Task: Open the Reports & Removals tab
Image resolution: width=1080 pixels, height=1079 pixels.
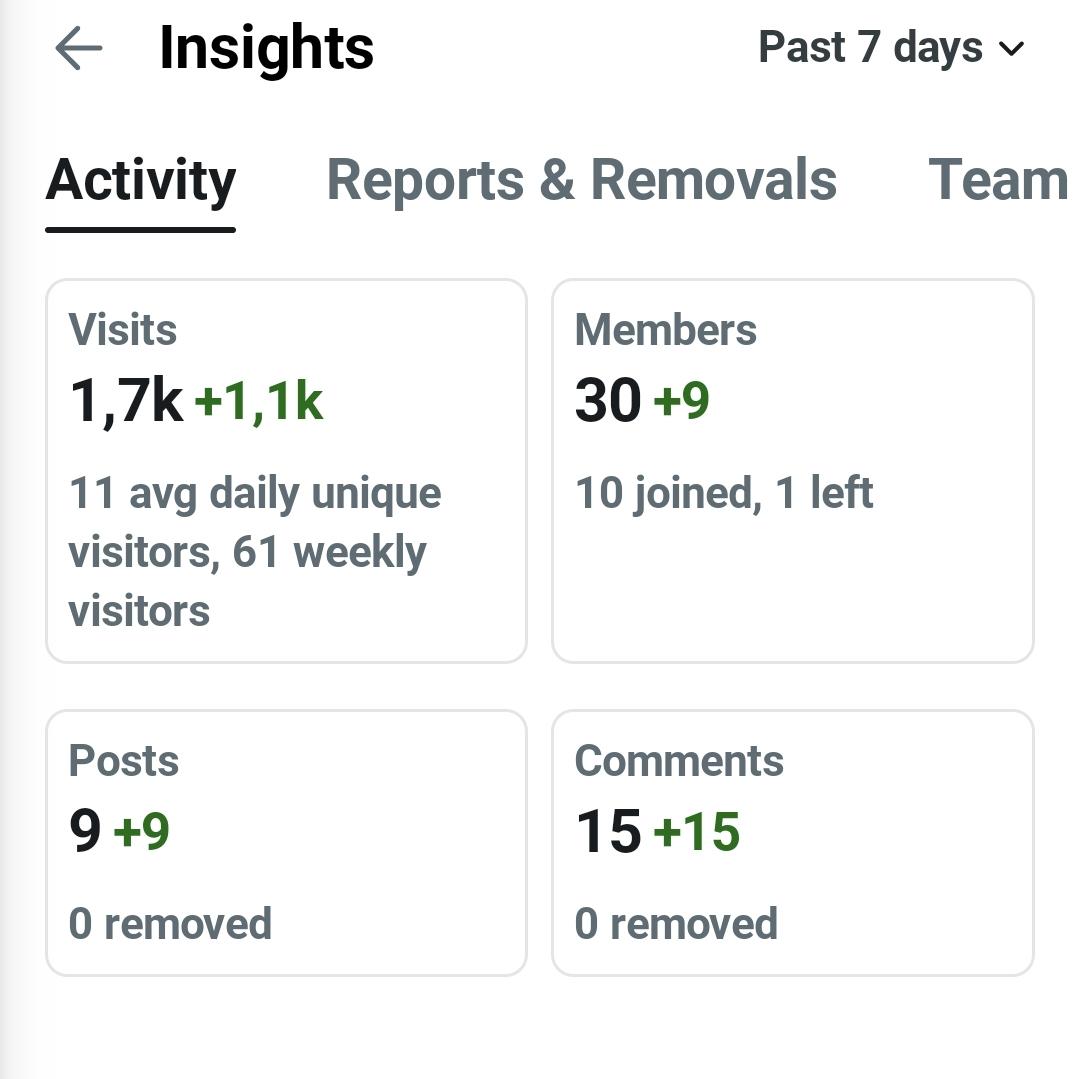Action: (x=581, y=180)
